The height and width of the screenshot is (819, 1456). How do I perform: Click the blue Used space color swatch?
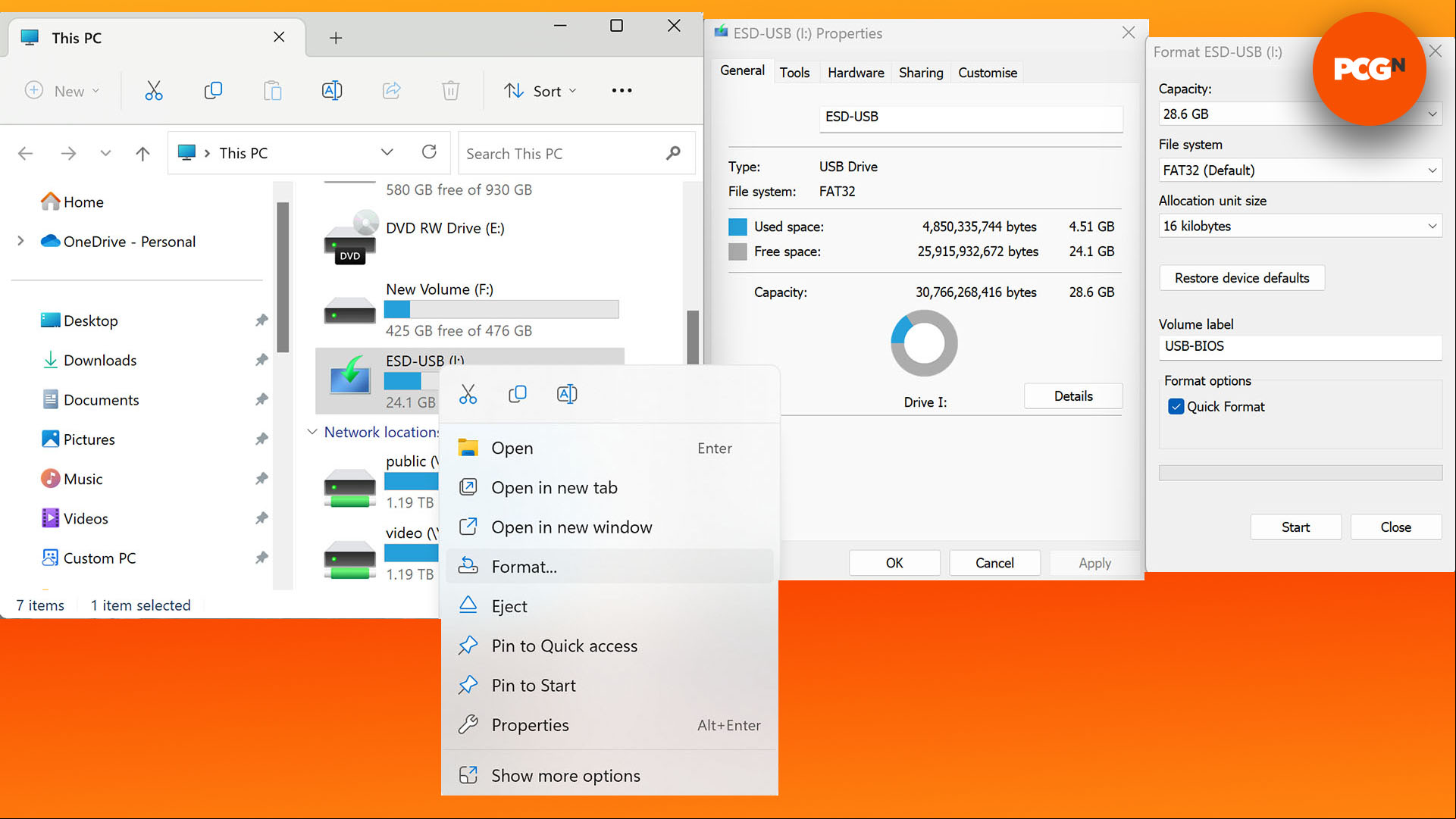(737, 227)
